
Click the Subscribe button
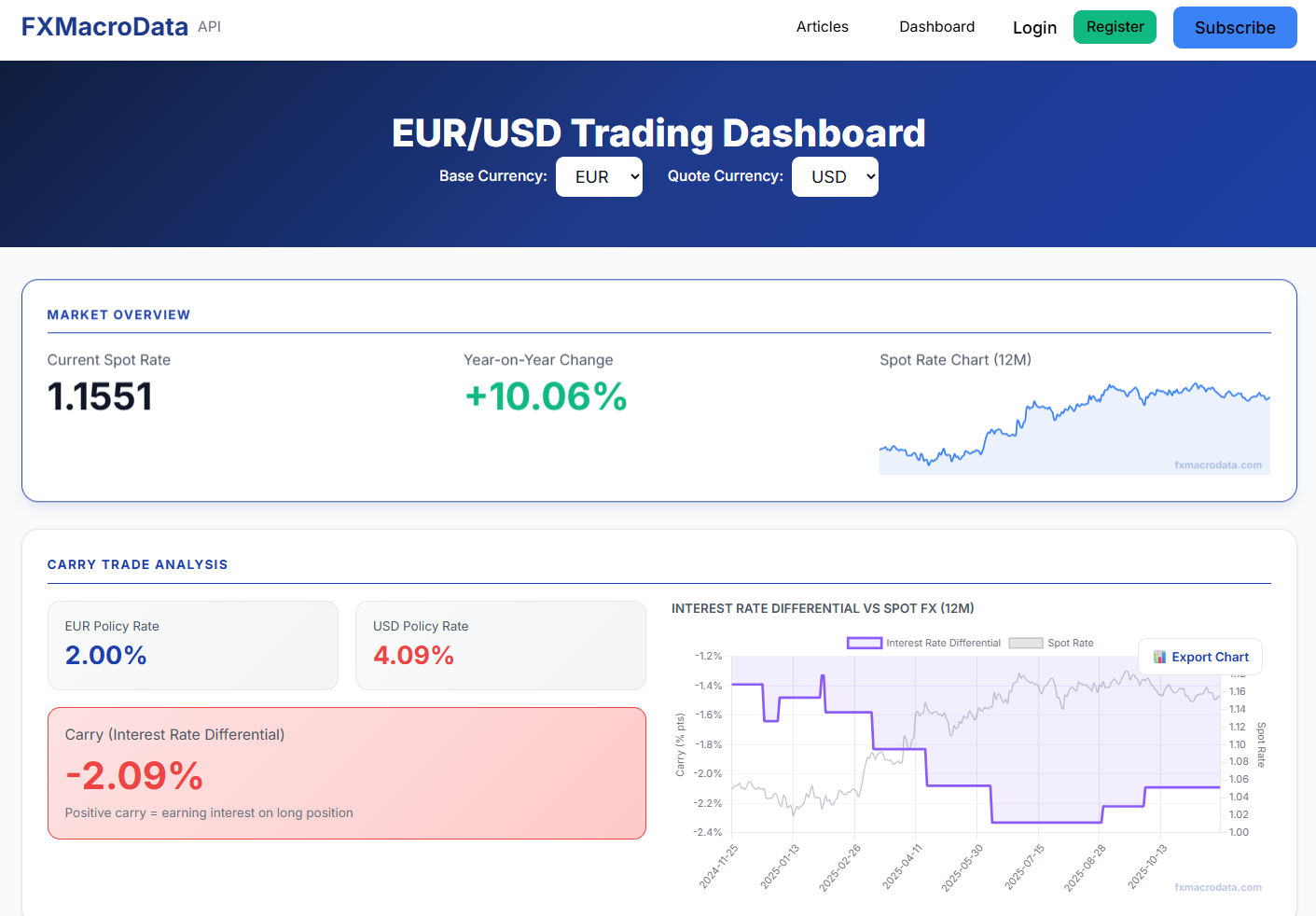(1234, 27)
